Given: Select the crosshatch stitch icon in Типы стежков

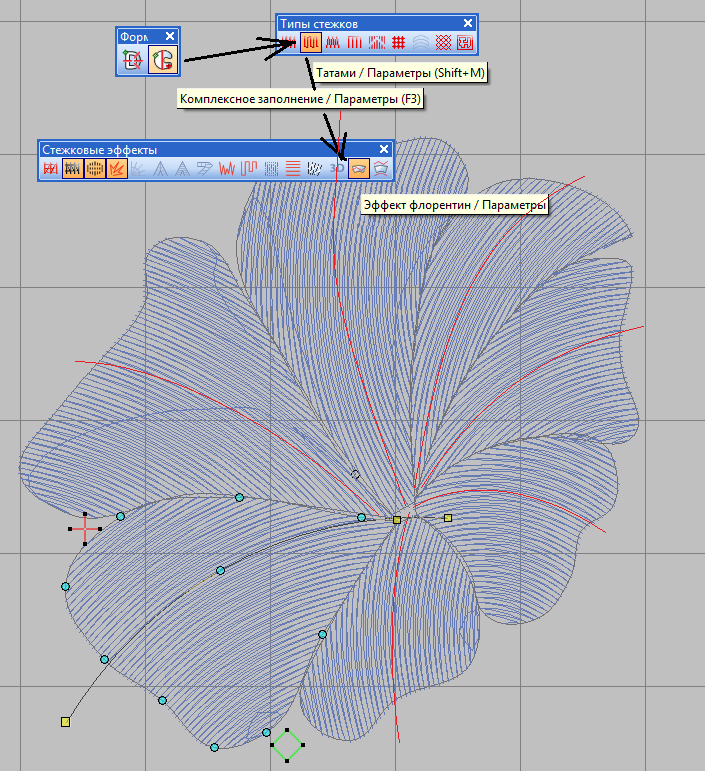Looking at the screenshot, I should pos(443,43).
